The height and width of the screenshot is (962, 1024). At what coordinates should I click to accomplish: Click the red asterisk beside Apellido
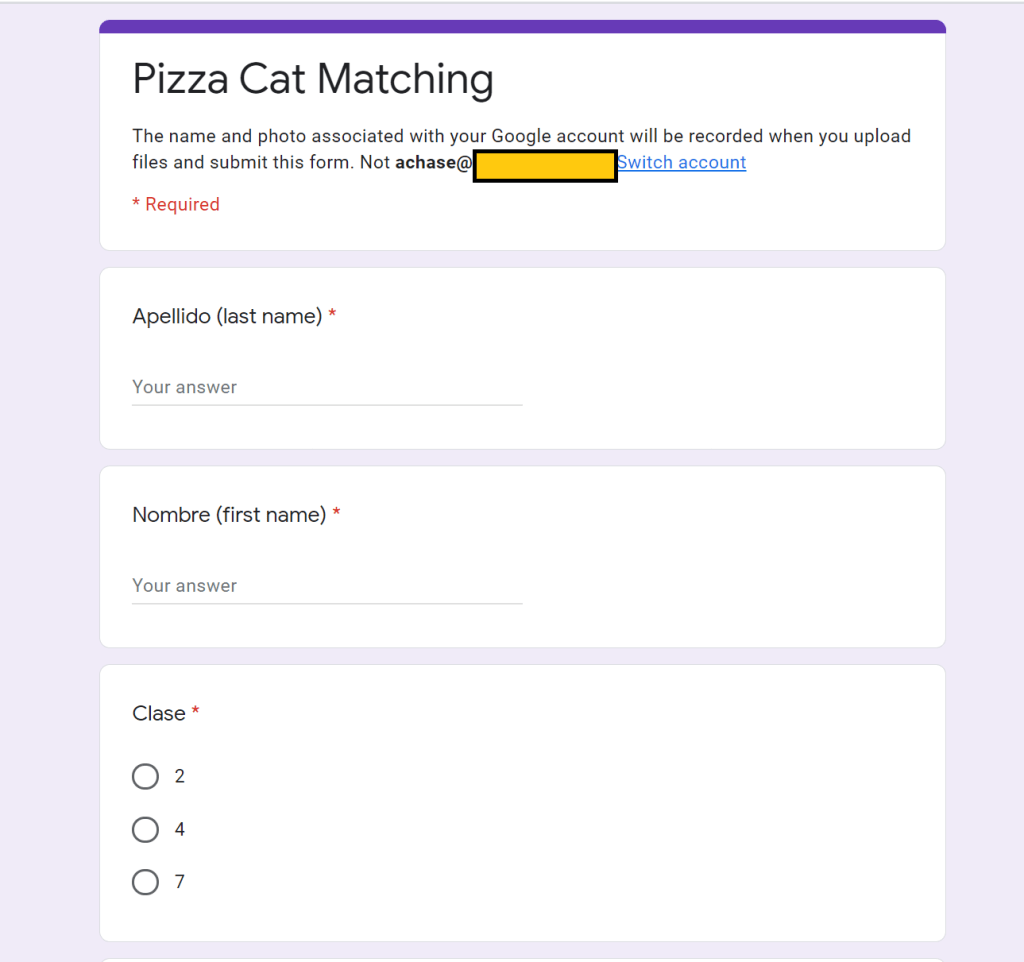332,315
